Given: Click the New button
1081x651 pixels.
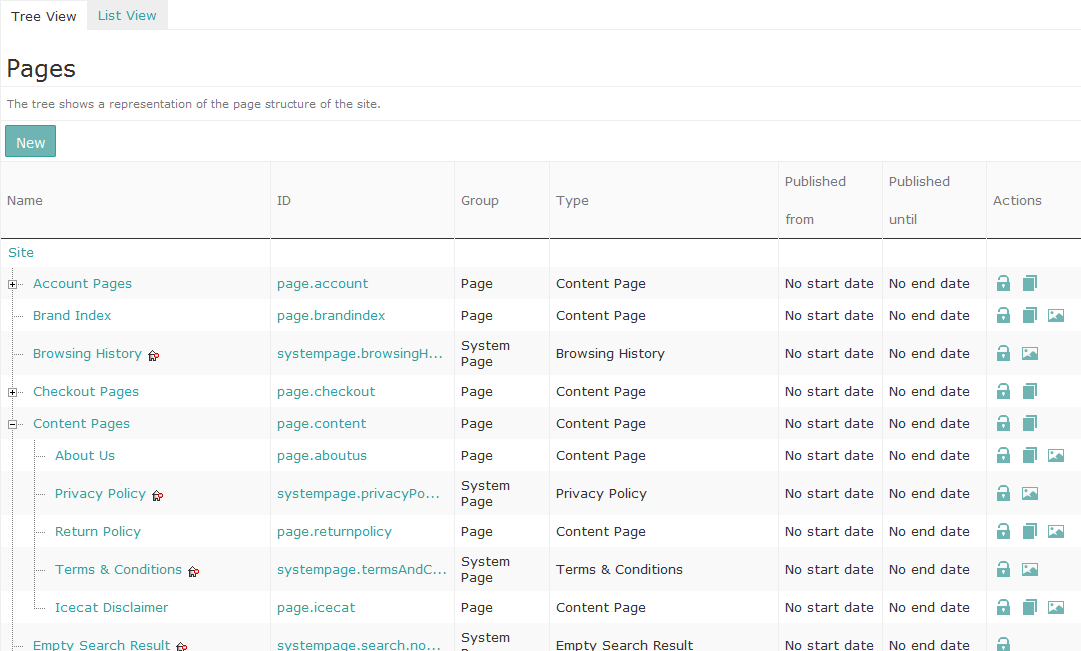Looking at the screenshot, I should [x=29, y=141].
